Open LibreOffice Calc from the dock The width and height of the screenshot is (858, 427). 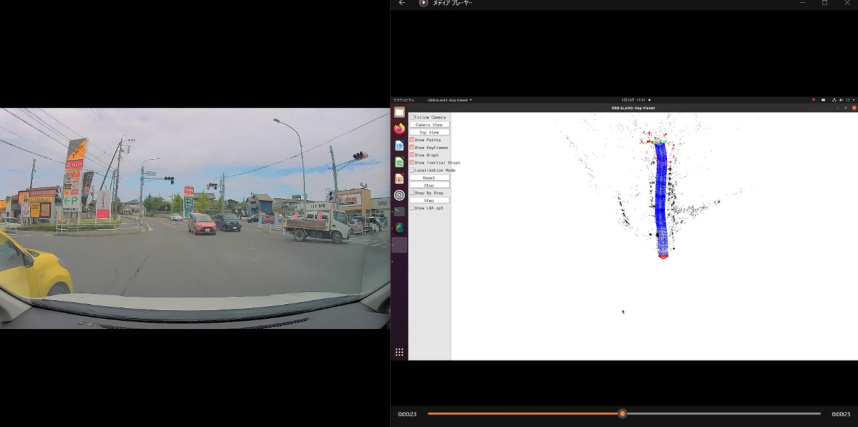399,162
